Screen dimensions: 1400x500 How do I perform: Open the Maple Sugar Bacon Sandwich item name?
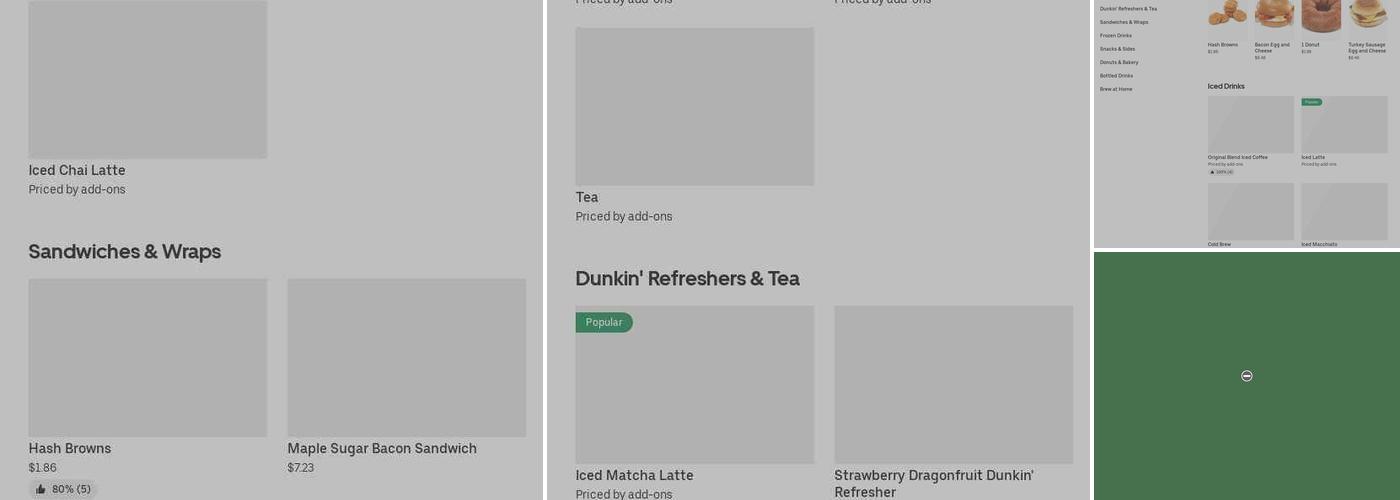(x=382, y=449)
